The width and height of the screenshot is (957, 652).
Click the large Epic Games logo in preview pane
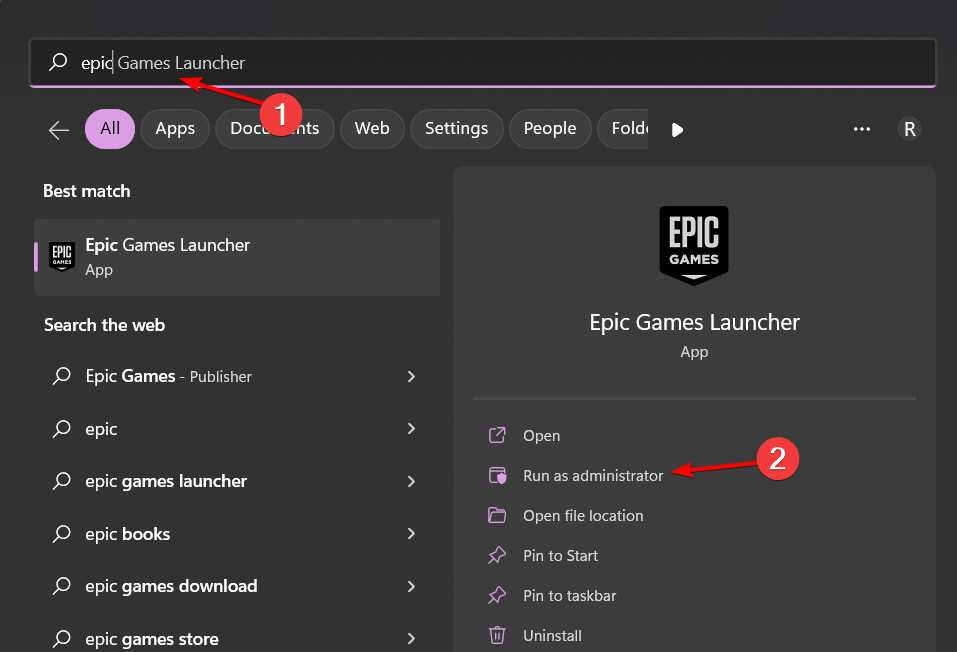(694, 245)
